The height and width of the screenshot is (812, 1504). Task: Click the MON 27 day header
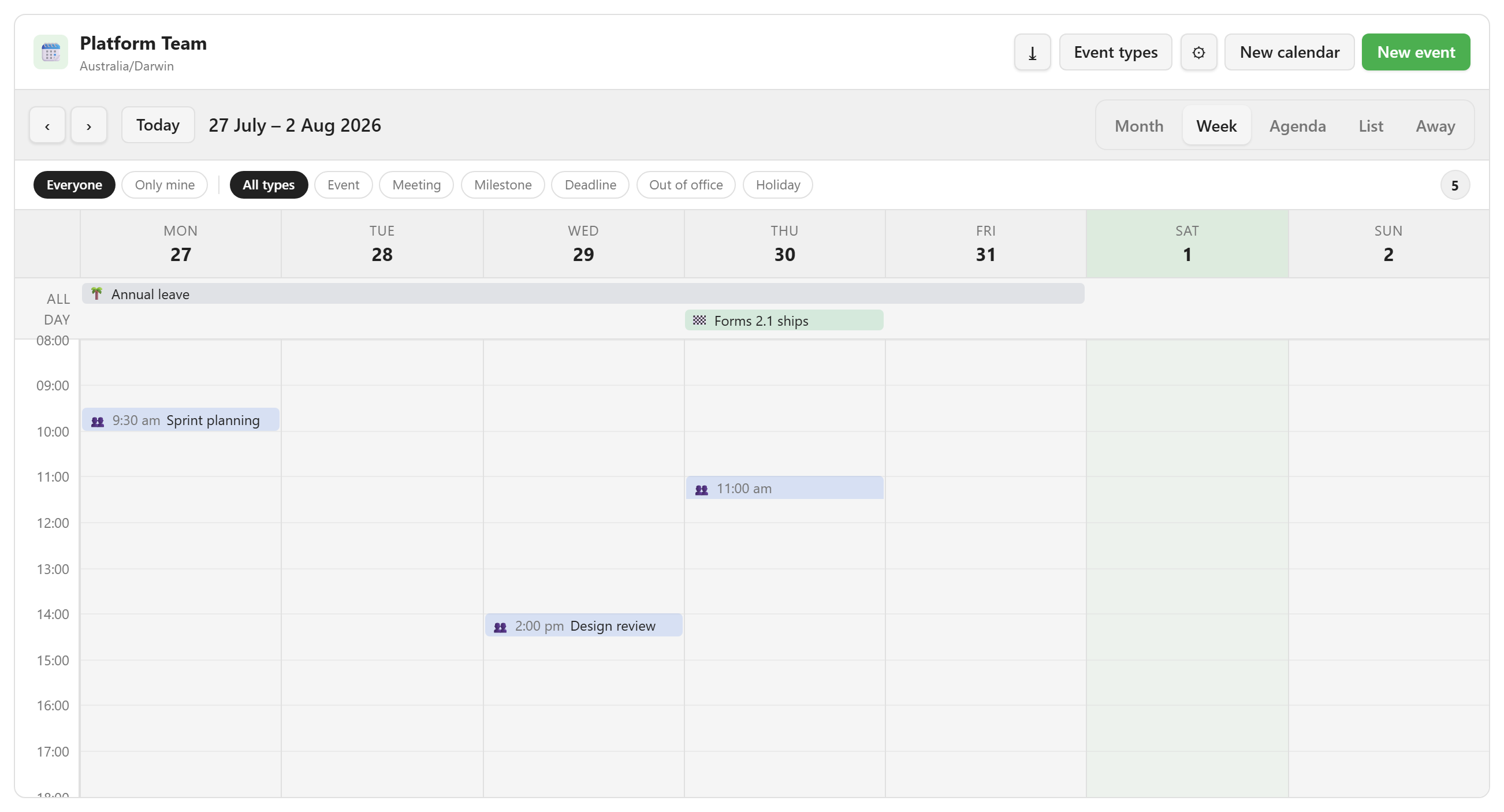coord(180,243)
